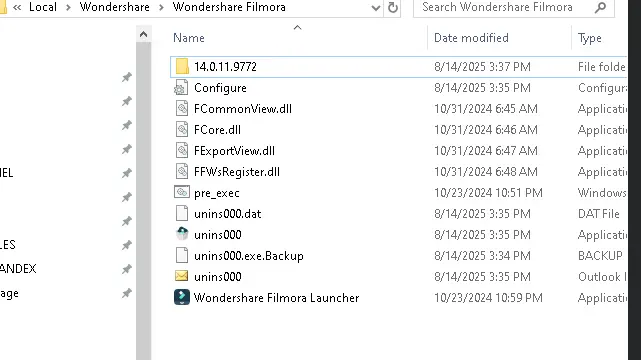
Task: Click the Configure settings file icon
Action: (x=182, y=88)
